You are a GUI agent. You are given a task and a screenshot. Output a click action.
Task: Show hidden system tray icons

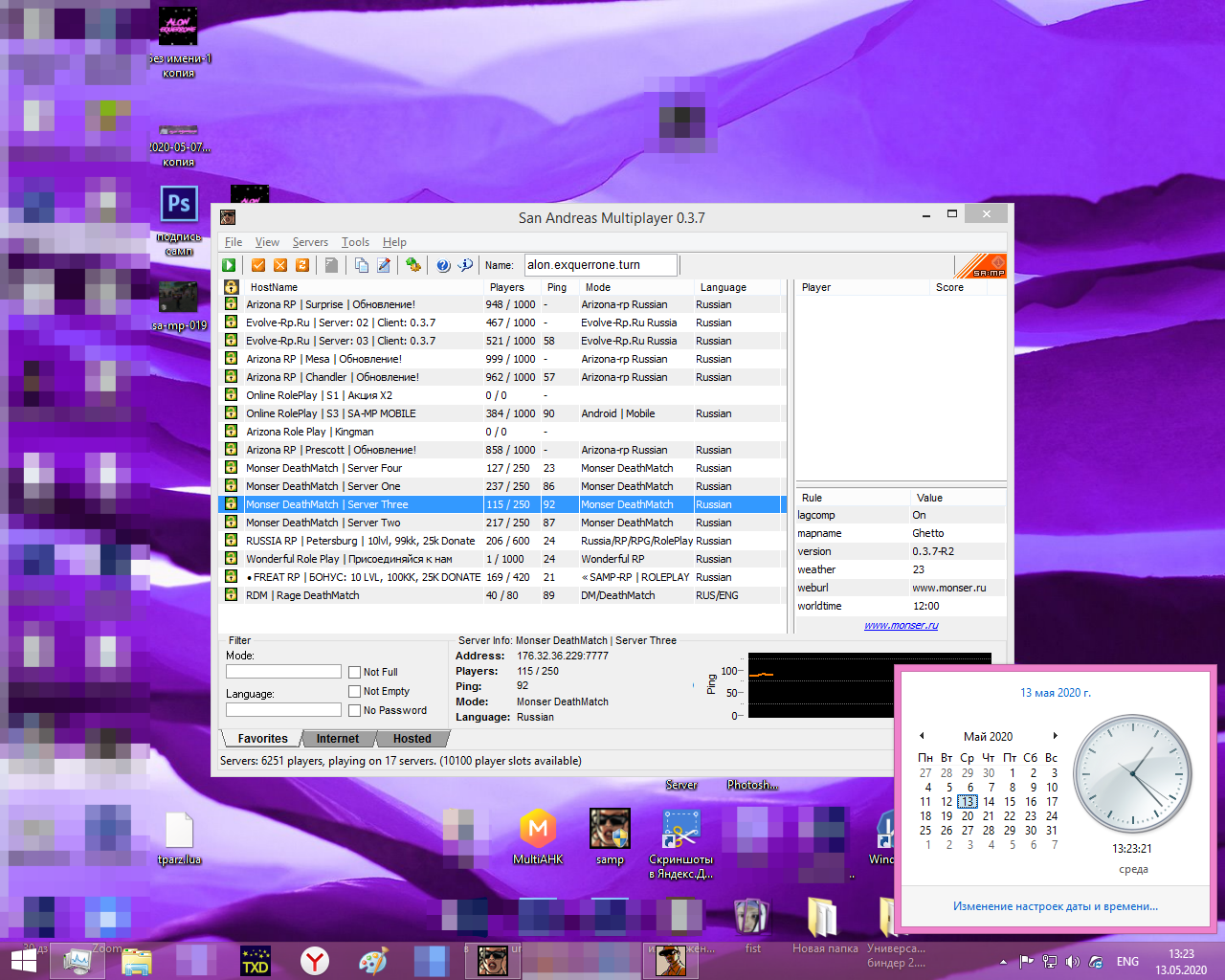(x=1003, y=962)
